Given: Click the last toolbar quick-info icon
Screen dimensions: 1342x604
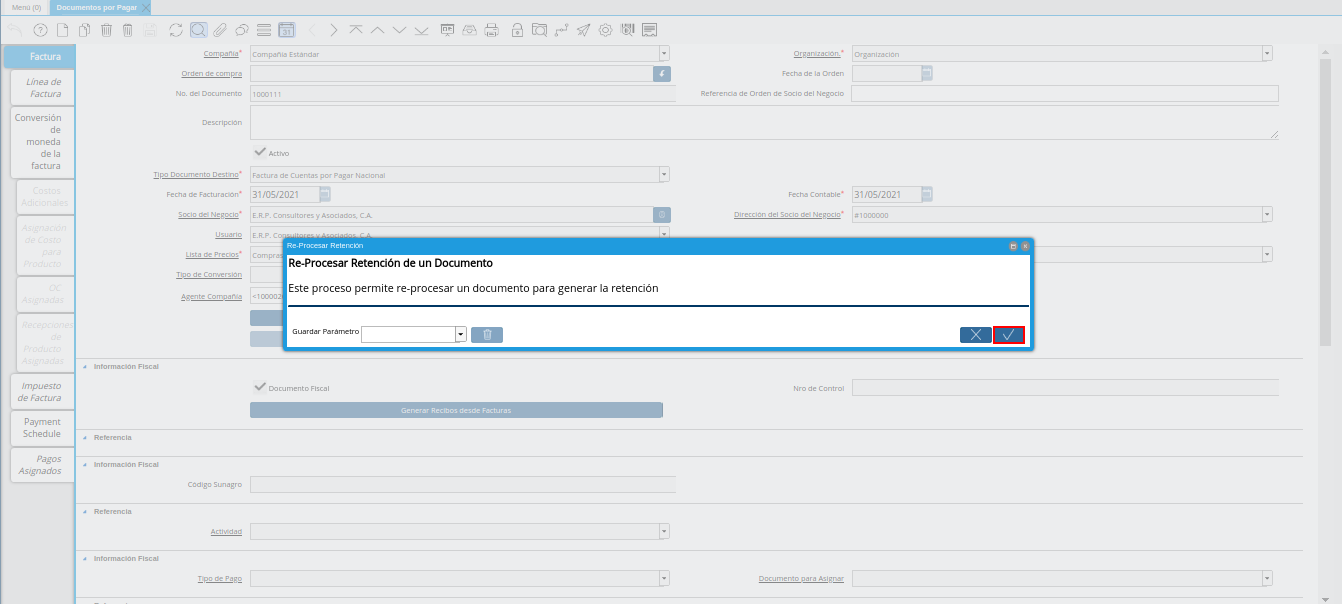Looking at the screenshot, I should point(649,30).
